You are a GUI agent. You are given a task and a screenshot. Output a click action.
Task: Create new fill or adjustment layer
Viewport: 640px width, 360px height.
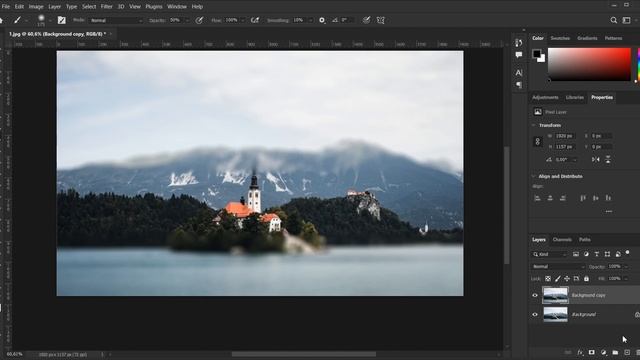[x=603, y=352]
